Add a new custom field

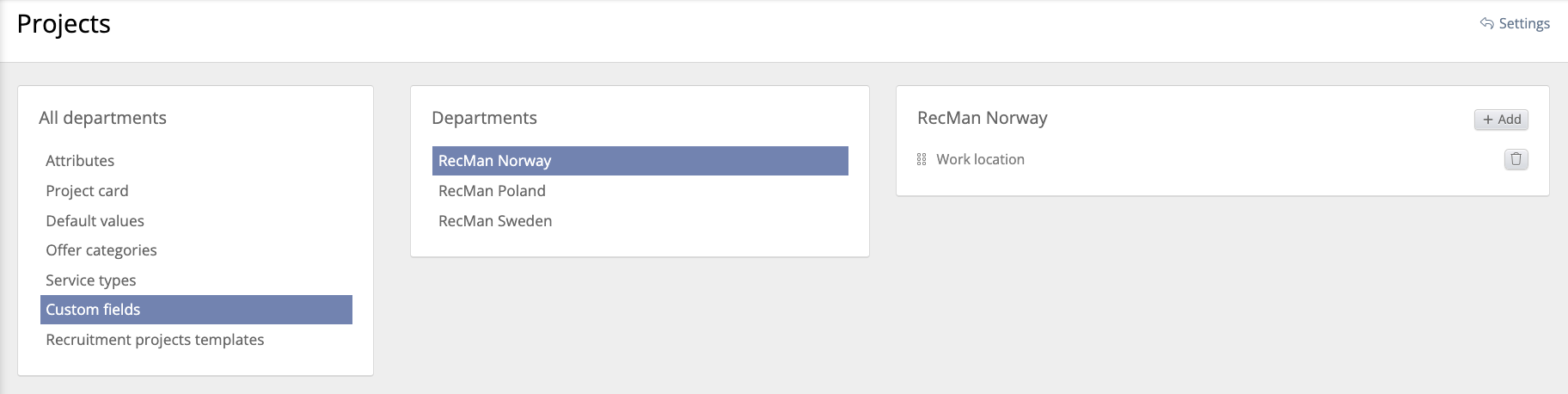pos(1501,120)
